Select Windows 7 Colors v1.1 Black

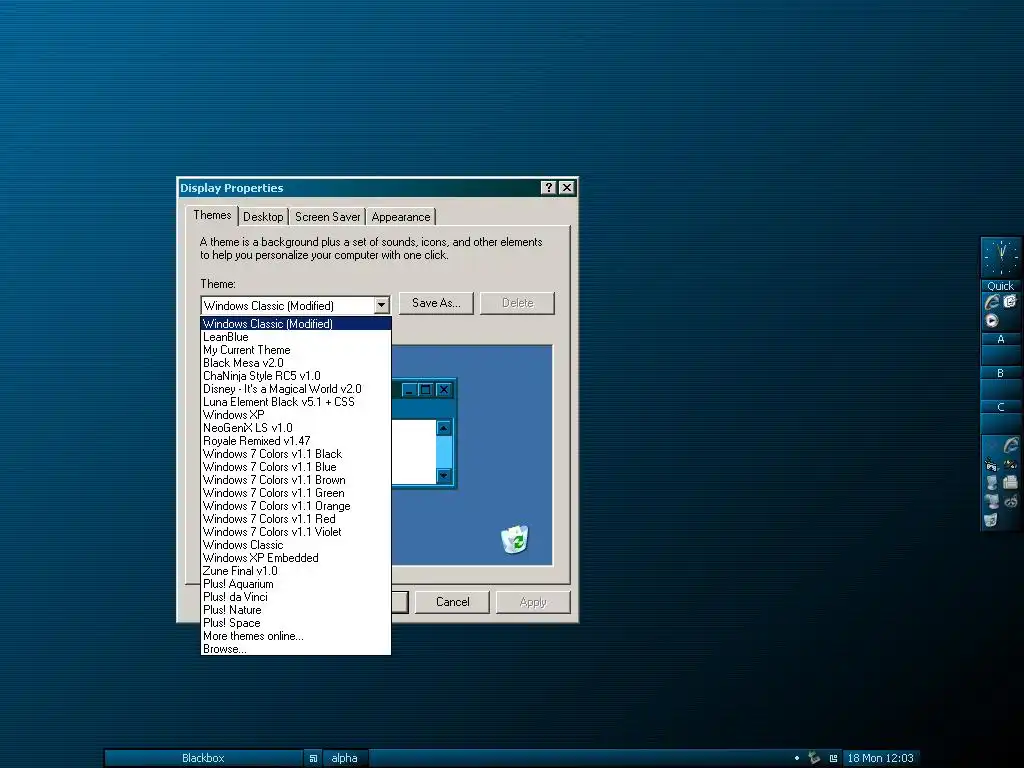coord(296,454)
